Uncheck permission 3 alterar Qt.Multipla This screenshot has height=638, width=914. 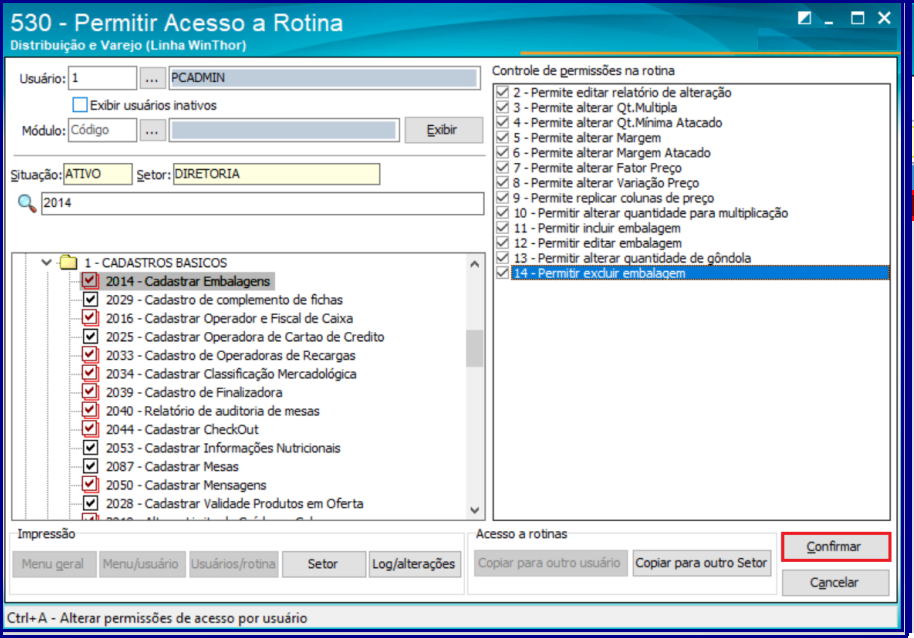pos(502,107)
